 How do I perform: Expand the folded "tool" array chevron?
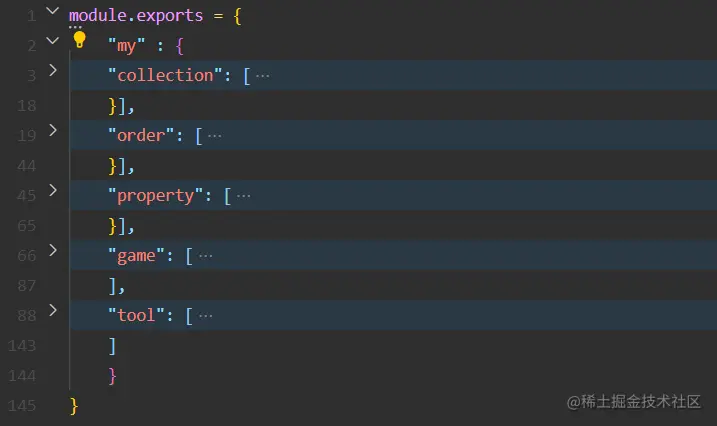click(x=53, y=310)
